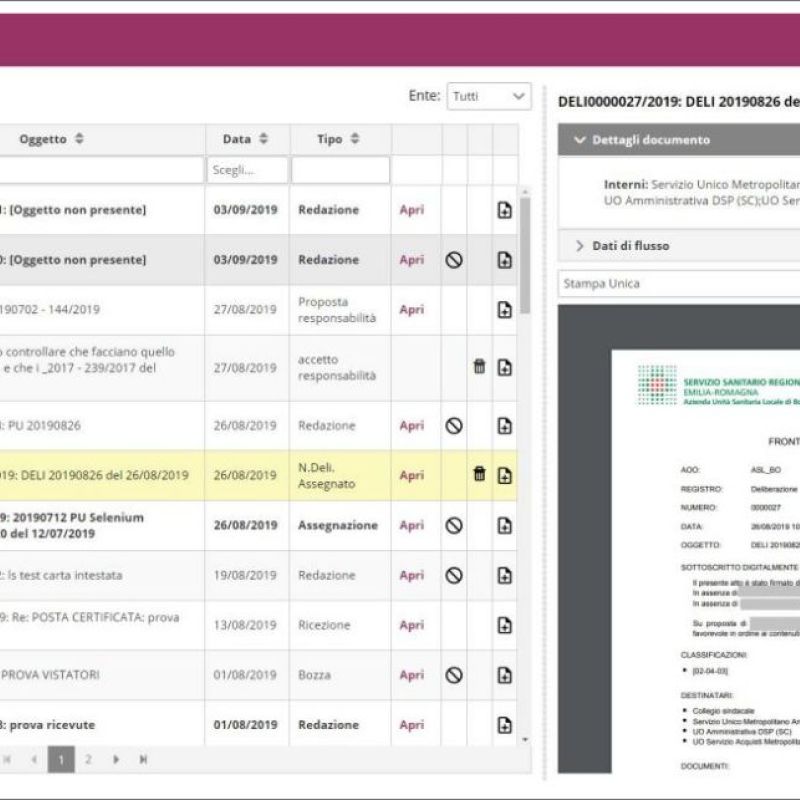The width and height of the screenshot is (800, 800).
Task: Go to page 2 of the table
Action: point(88,759)
